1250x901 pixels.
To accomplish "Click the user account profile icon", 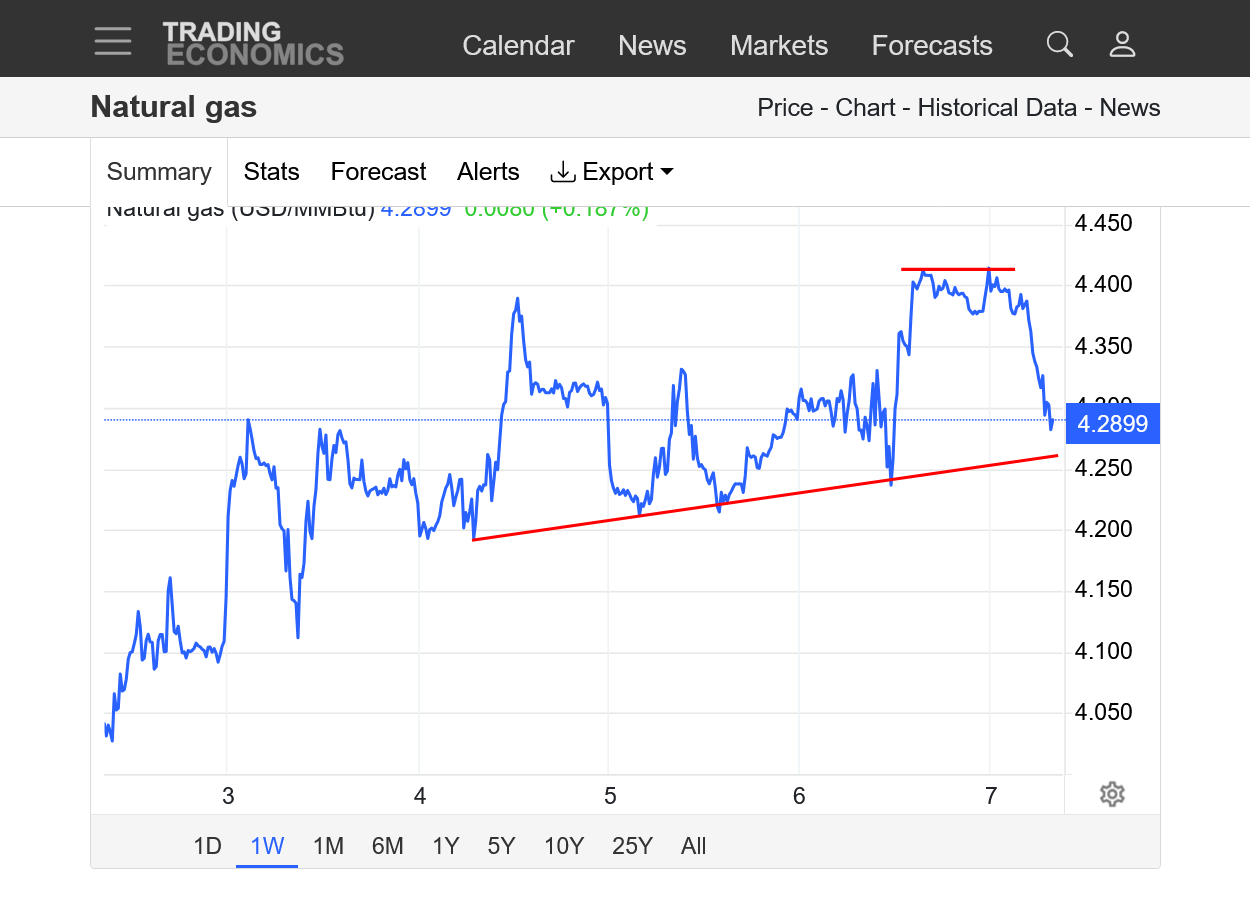I will [1122, 44].
